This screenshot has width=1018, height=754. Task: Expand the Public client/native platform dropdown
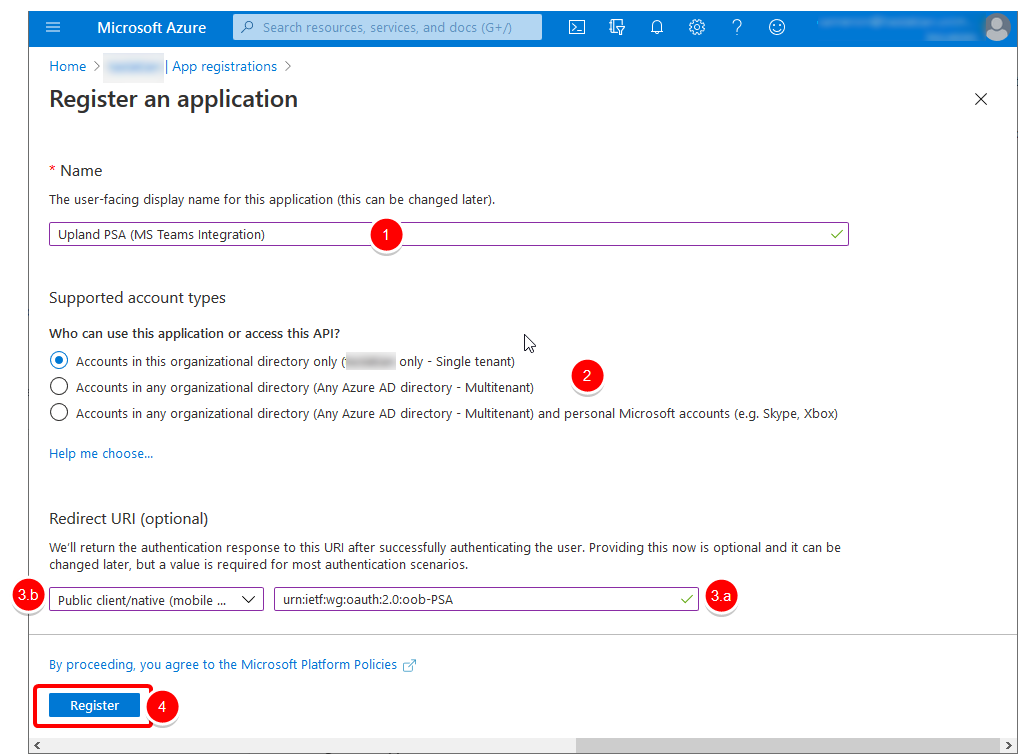coord(156,600)
